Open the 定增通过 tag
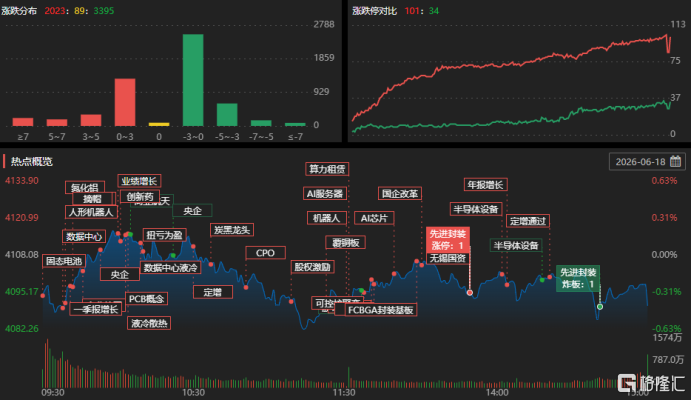Viewport: 692px width, 400px height. (528, 221)
